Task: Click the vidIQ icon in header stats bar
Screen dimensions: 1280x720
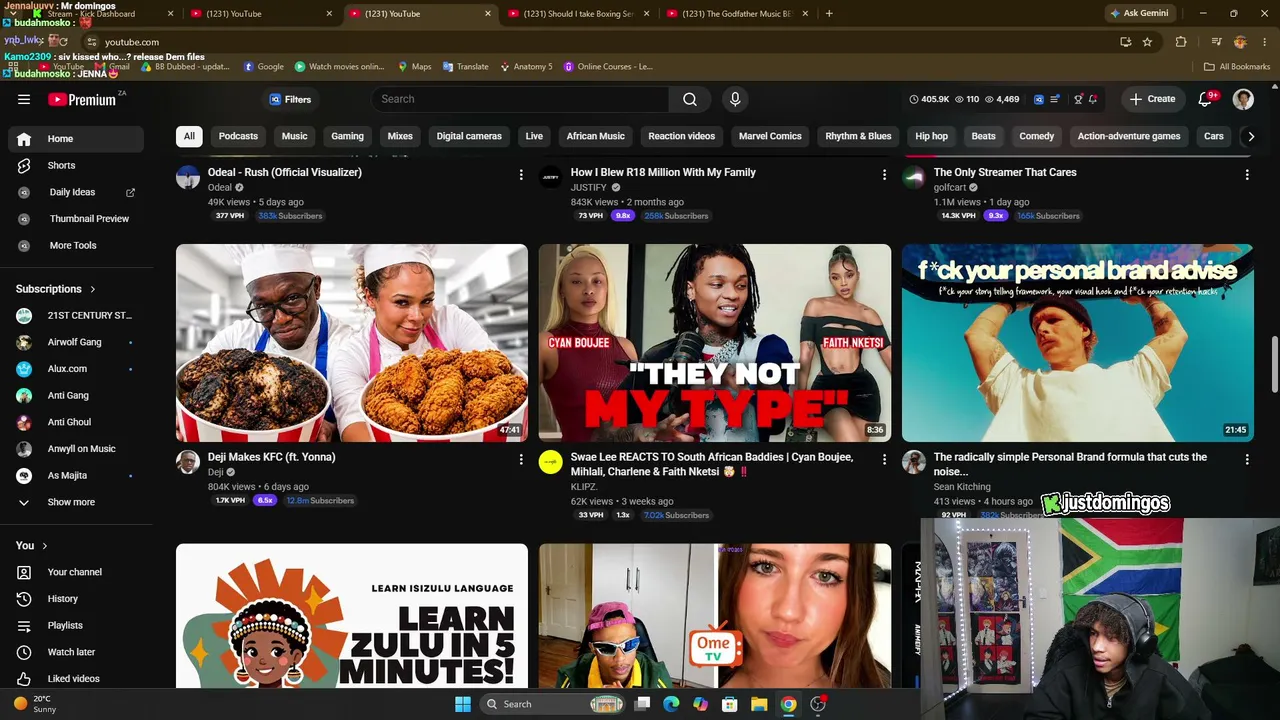Action: (x=1039, y=99)
